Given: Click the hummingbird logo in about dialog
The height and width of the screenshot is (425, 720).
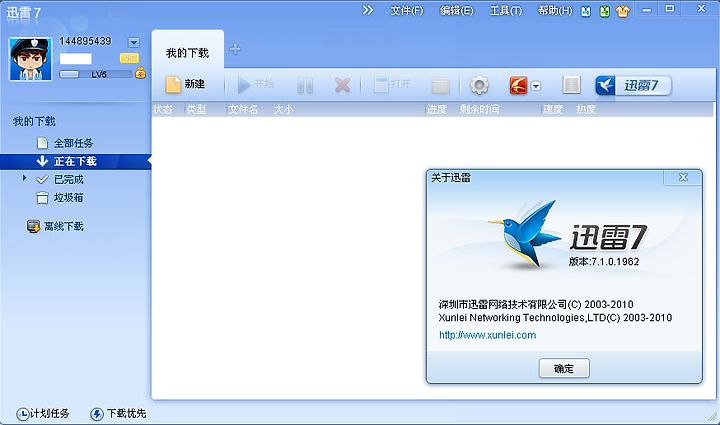Looking at the screenshot, I should pyautogui.click(x=525, y=233).
